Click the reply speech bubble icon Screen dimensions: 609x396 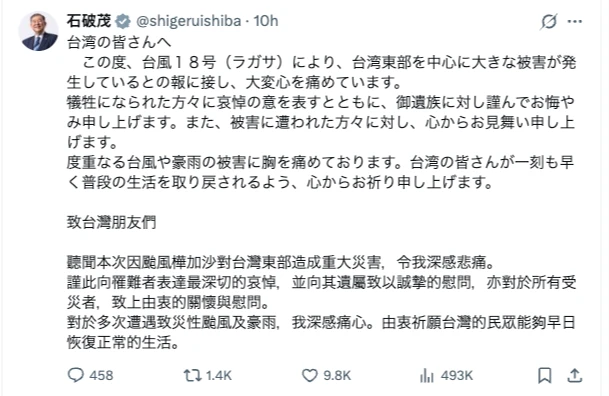click(75, 375)
